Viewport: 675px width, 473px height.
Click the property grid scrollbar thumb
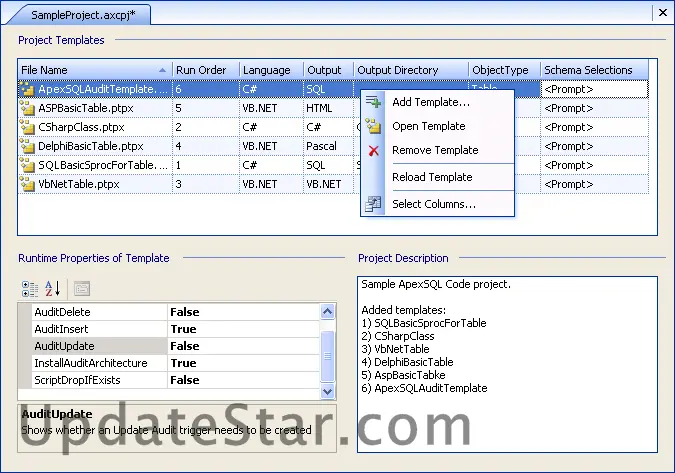328,356
